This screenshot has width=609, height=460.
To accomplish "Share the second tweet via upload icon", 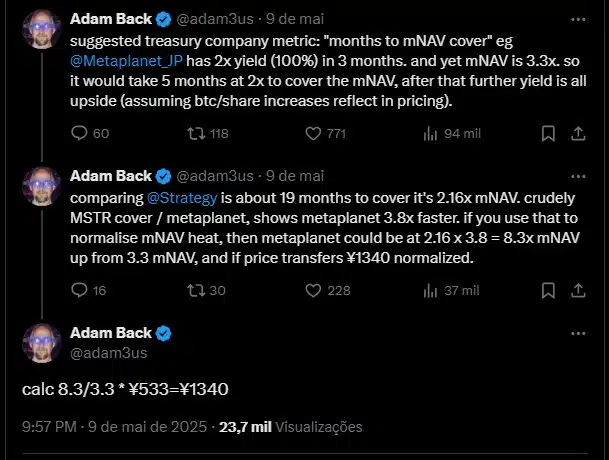I will (x=578, y=291).
